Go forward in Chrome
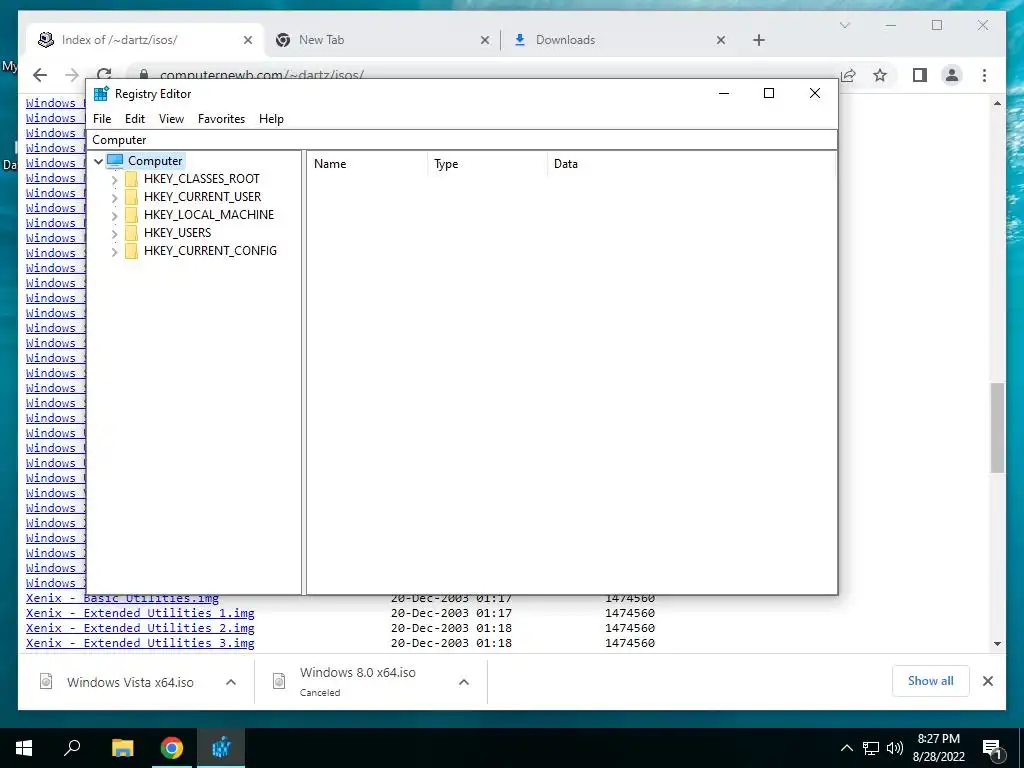 tap(72, 75)
